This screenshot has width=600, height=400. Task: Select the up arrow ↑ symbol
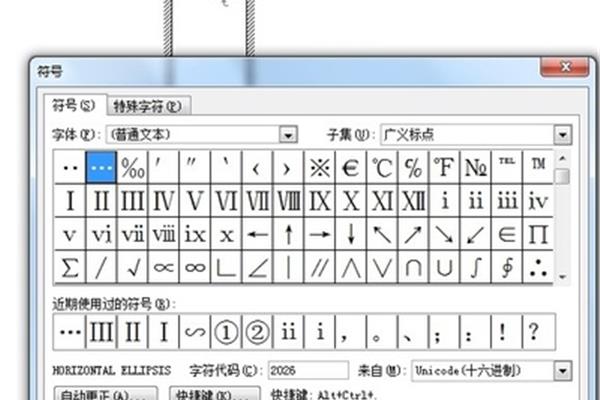(288, 234)
